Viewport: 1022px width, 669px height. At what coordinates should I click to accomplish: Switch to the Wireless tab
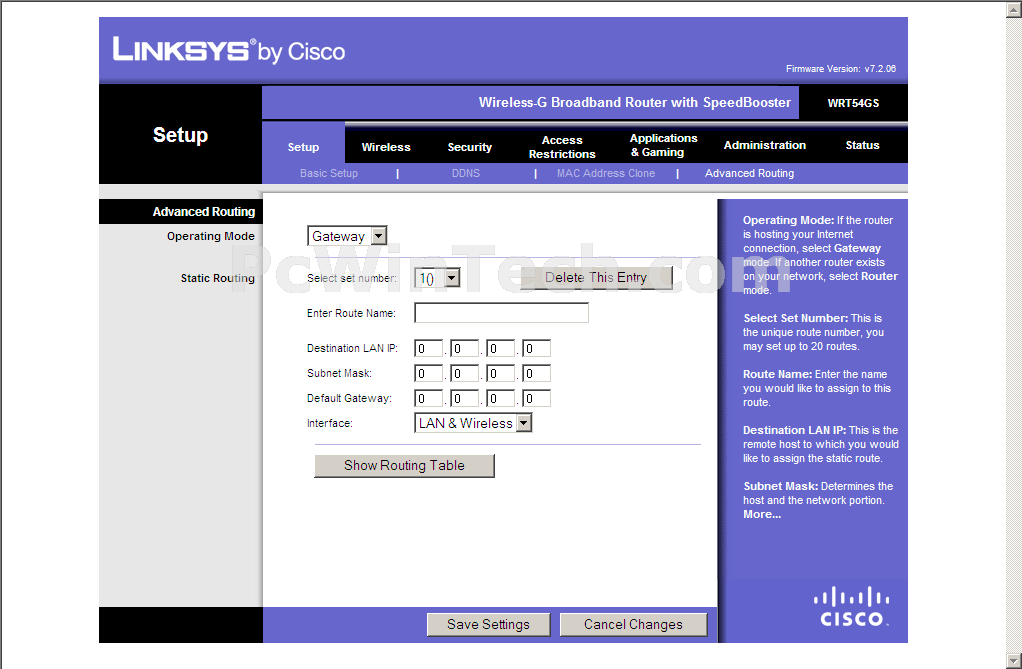pos(386,147)
